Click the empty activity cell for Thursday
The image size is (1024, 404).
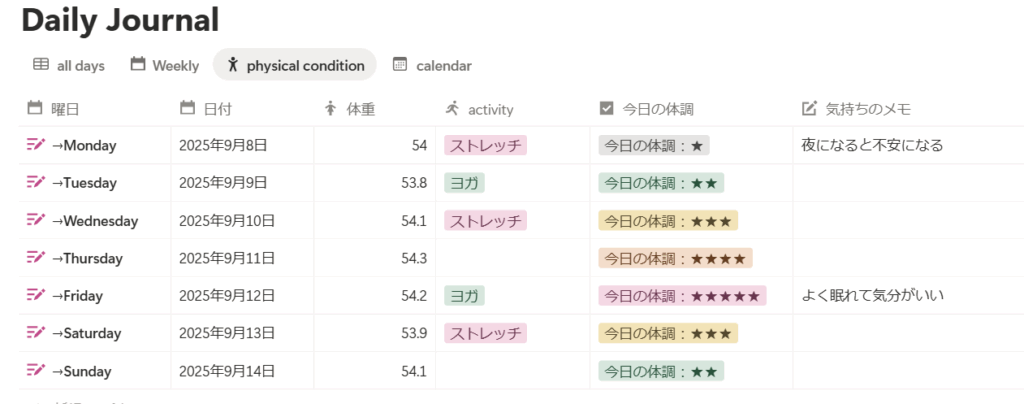(513, 258)
